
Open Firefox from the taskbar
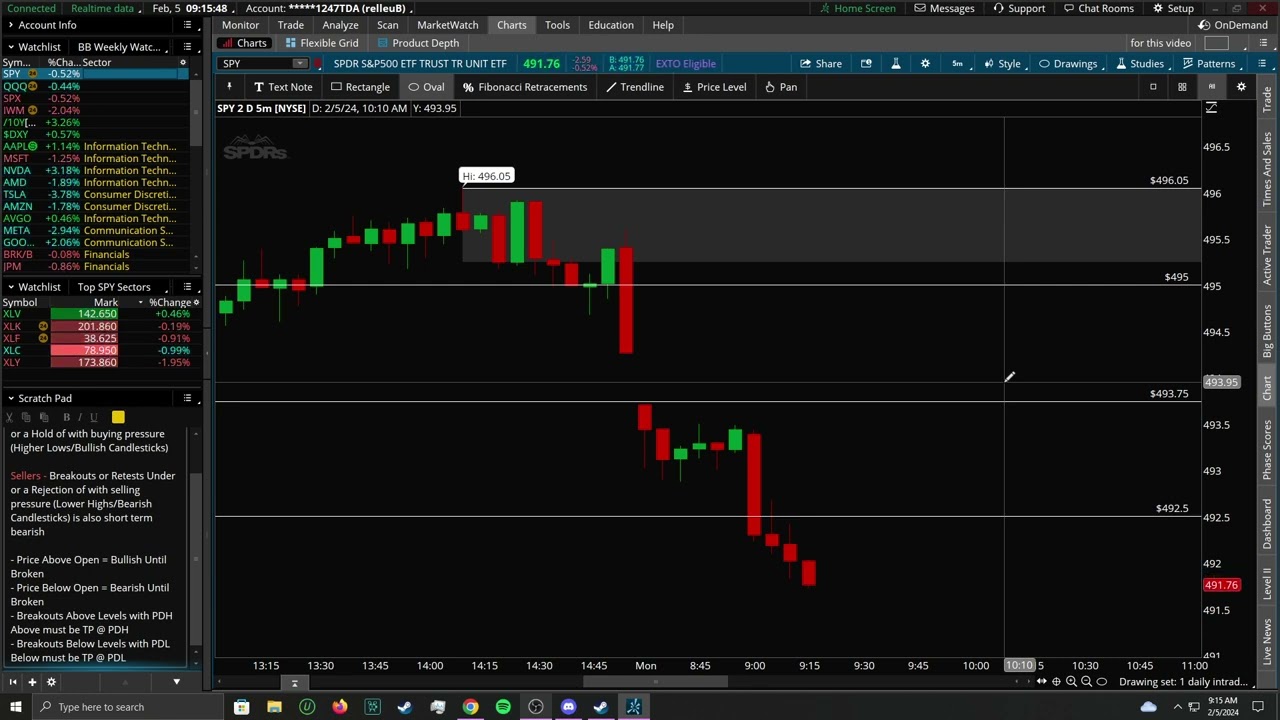[340, 707]
